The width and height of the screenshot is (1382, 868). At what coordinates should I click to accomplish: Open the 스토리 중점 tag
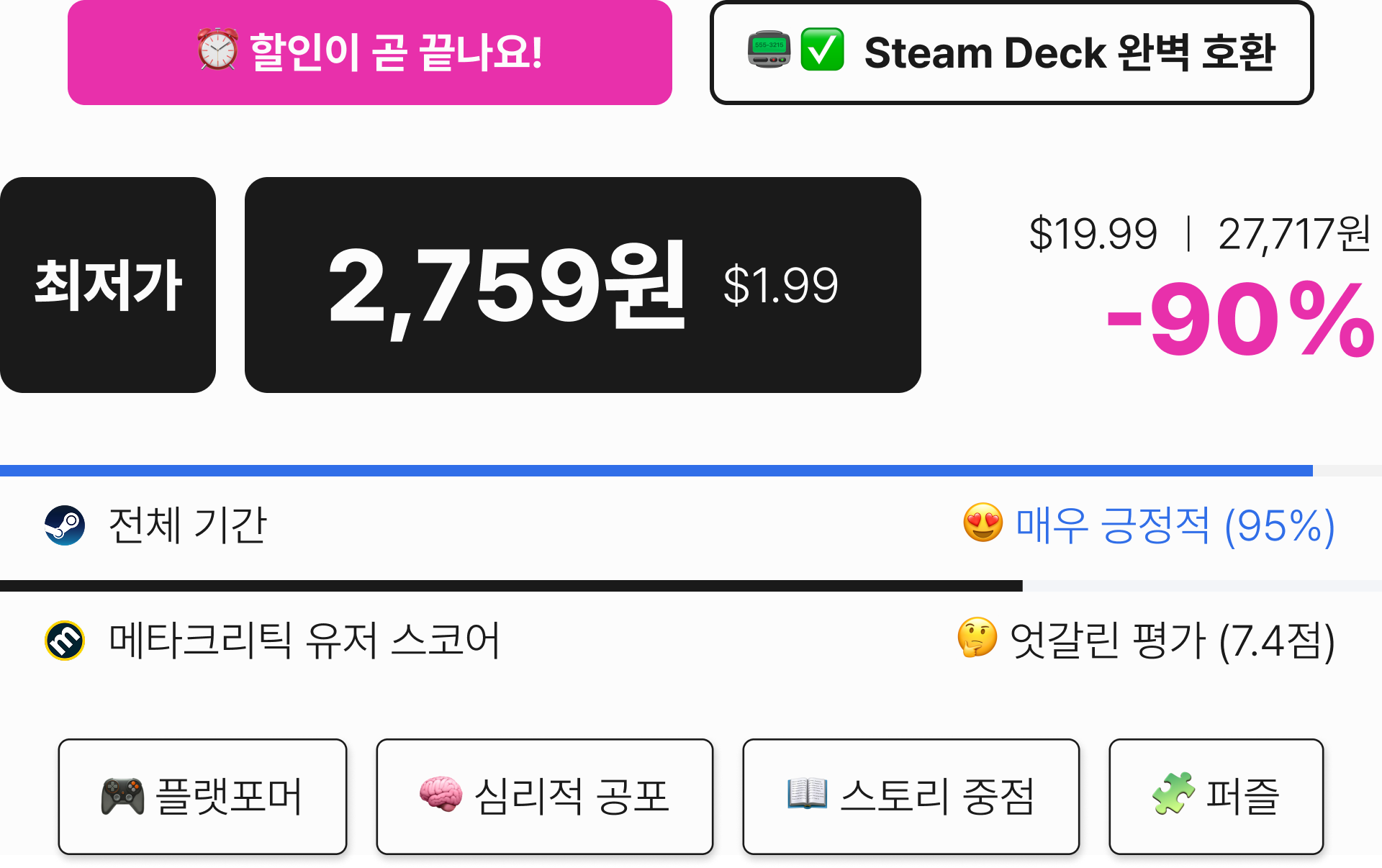tap(911, 797)
